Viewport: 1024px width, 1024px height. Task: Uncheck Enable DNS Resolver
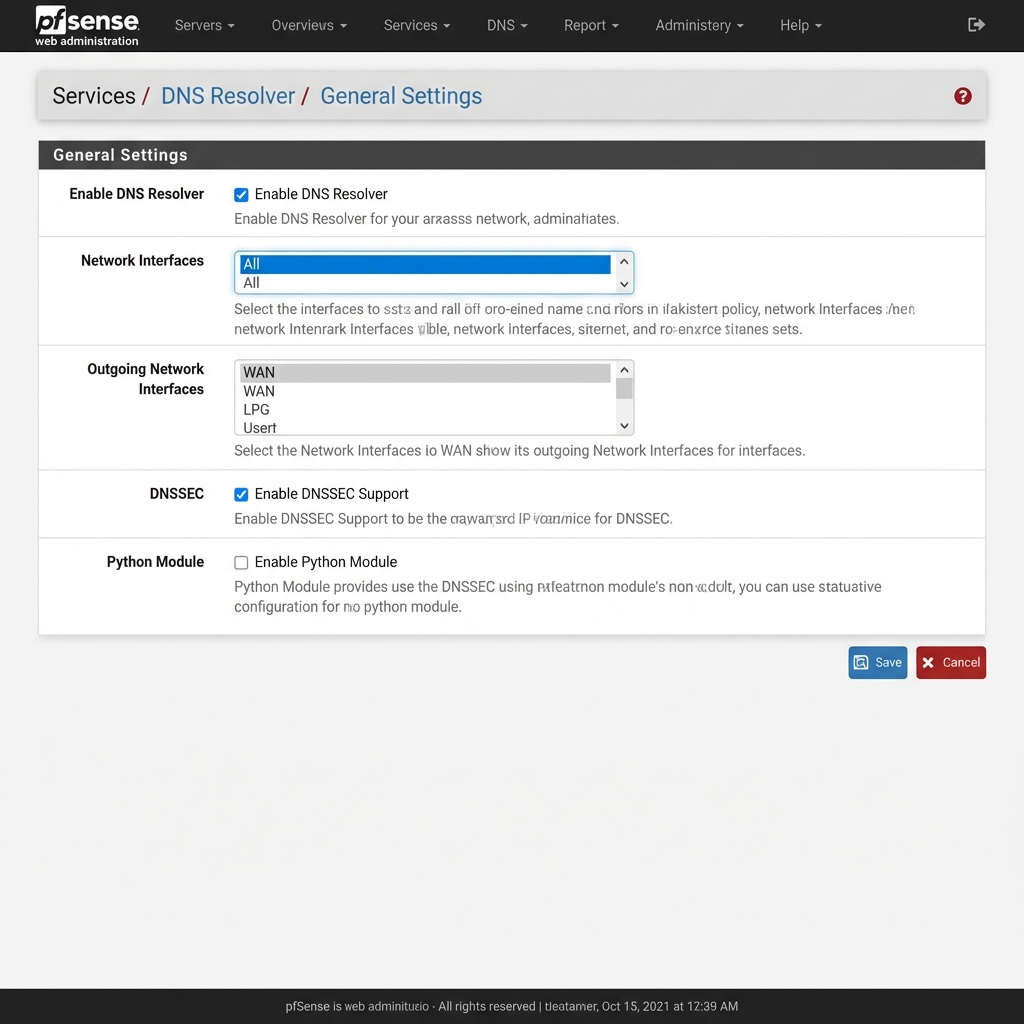click(x=241, y=194)
